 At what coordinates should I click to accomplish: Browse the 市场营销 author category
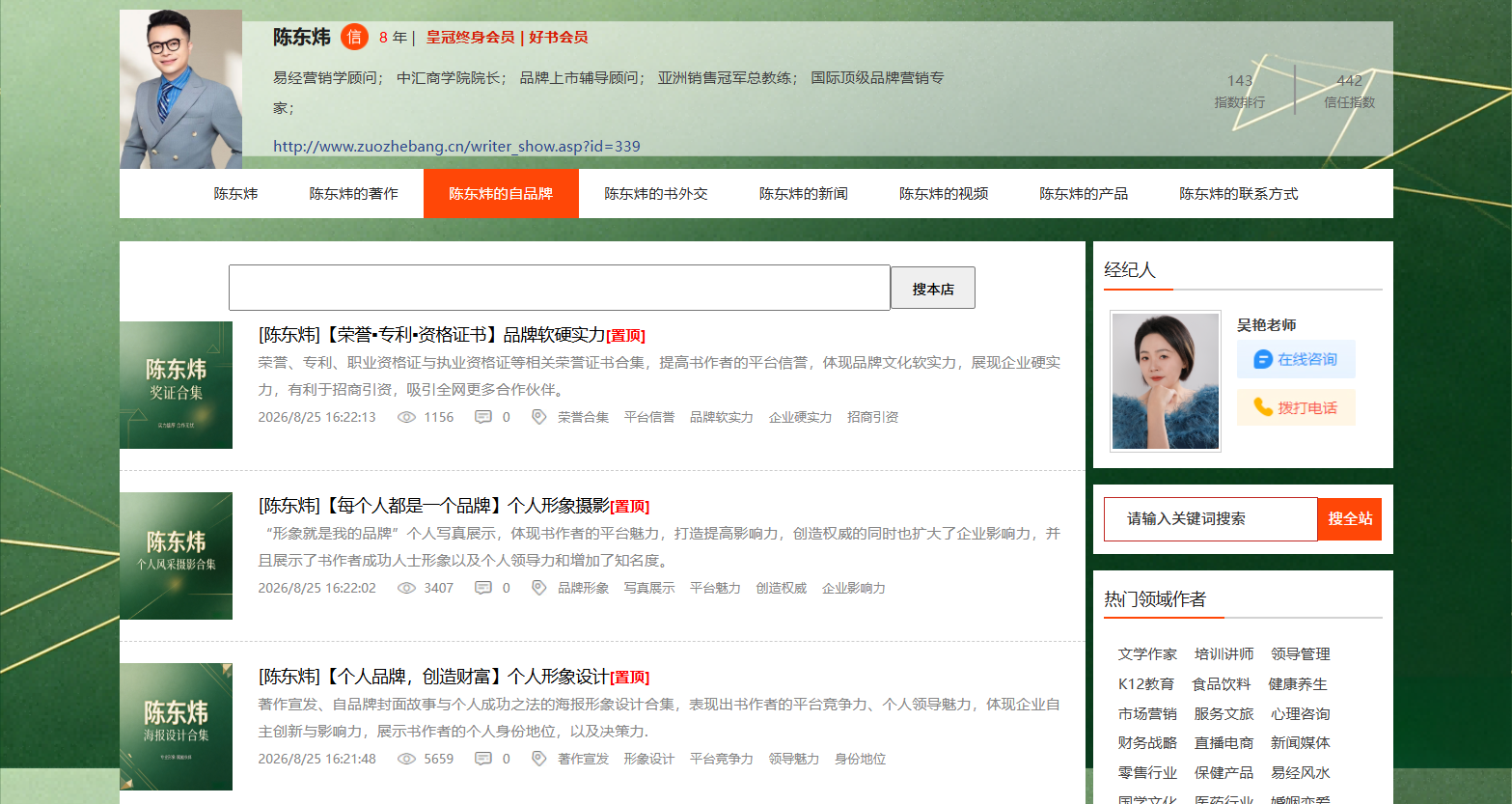1147,714
